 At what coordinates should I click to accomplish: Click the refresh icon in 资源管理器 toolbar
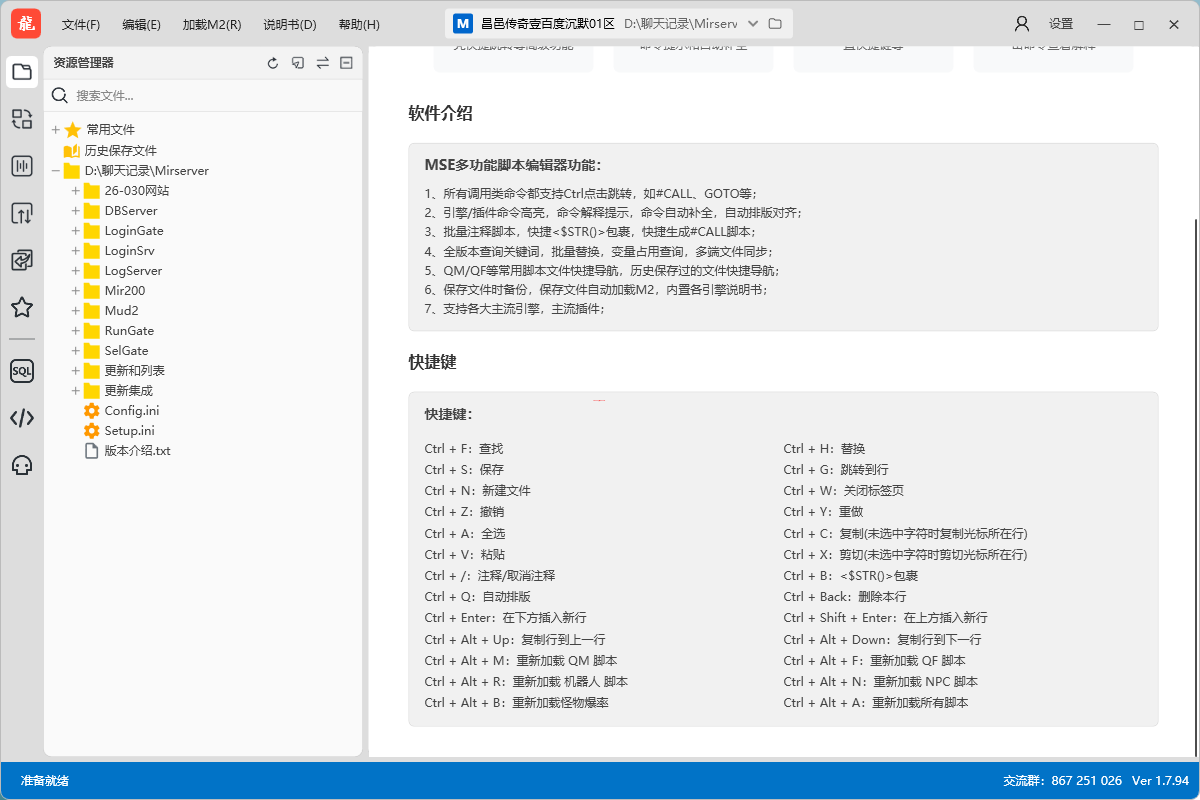[x=272, y=62]
